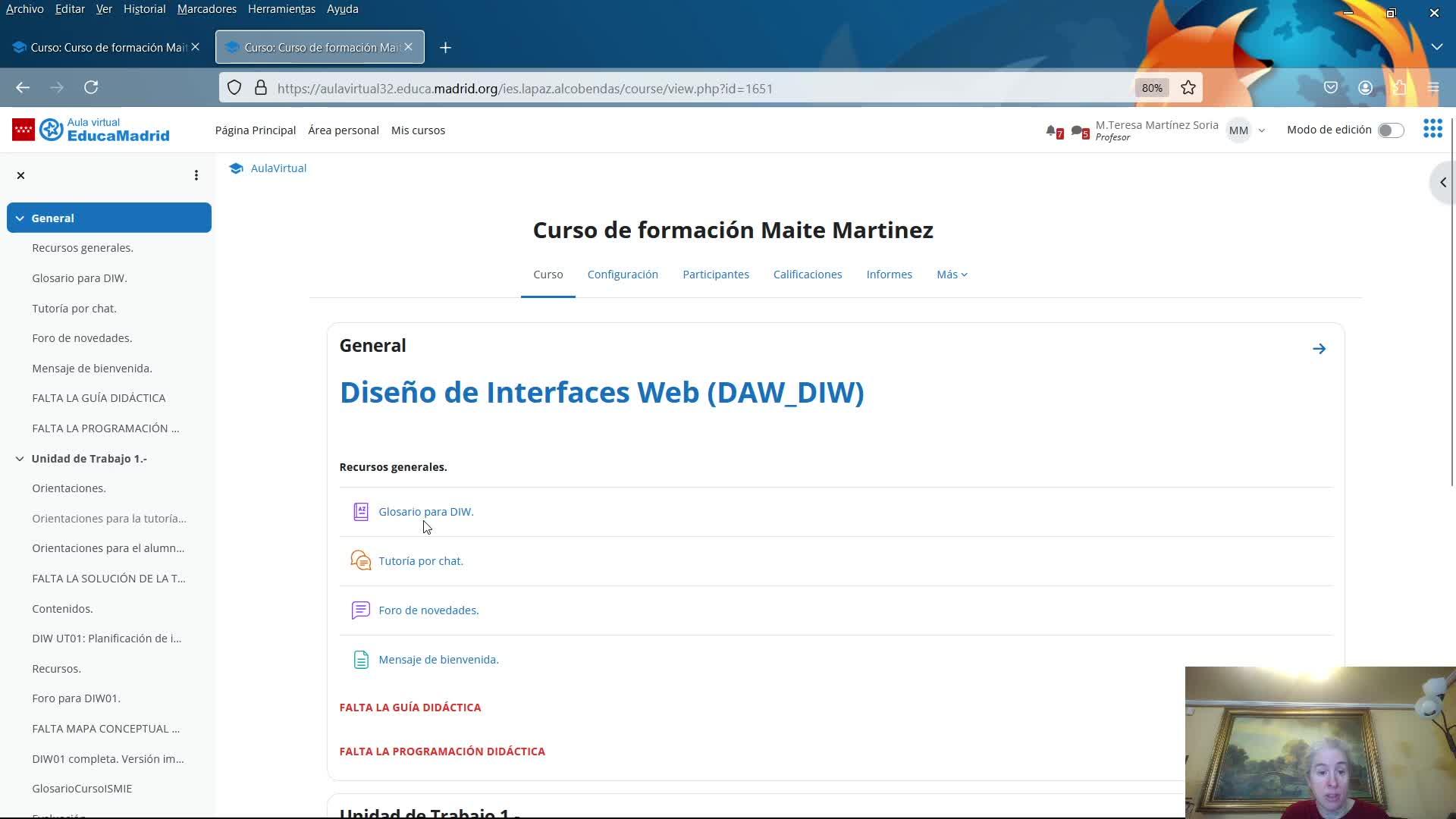Reload the current page

[x=91, y=87]
